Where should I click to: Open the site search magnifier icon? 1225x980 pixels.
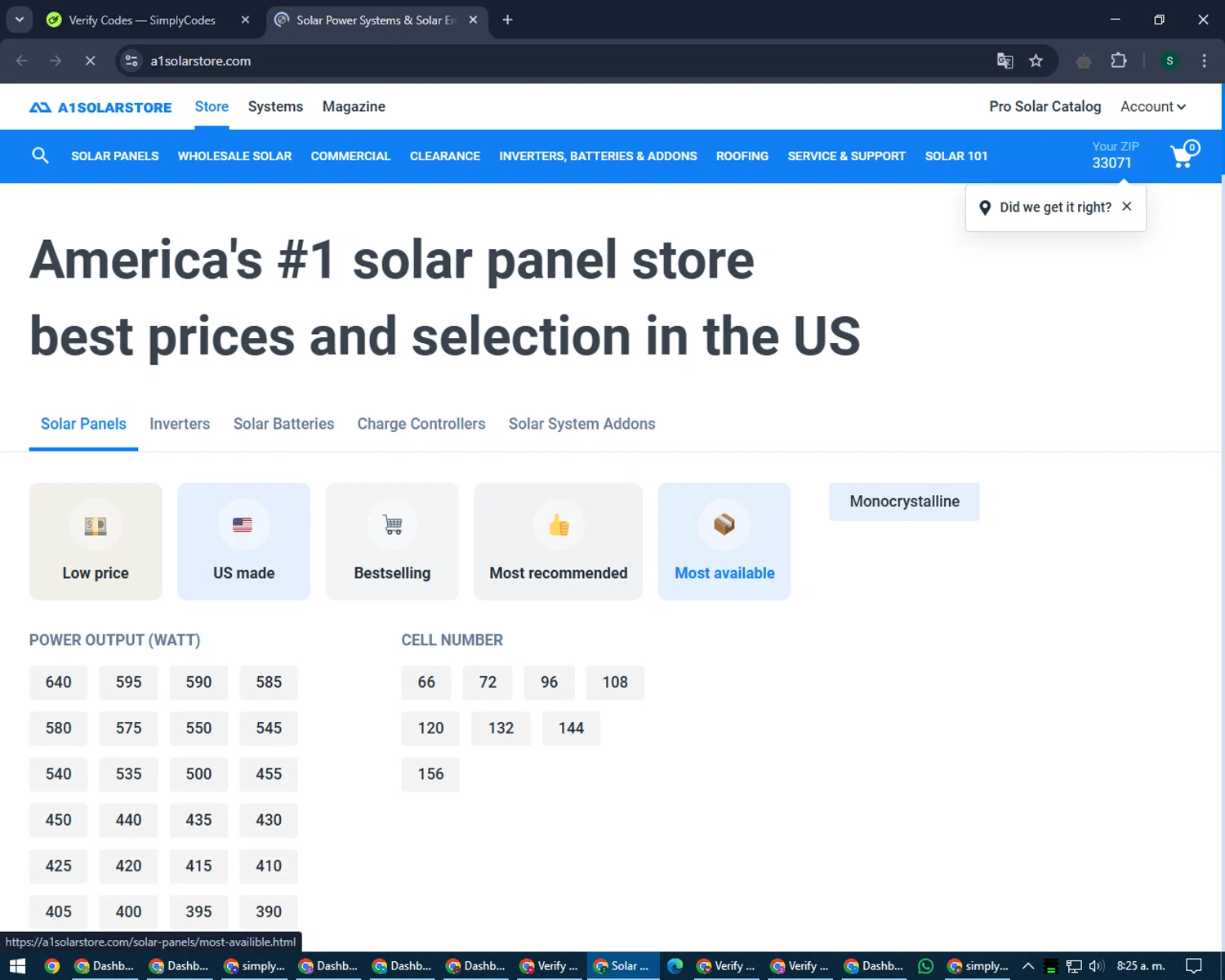pyautogui.click(x=40, y=155)
